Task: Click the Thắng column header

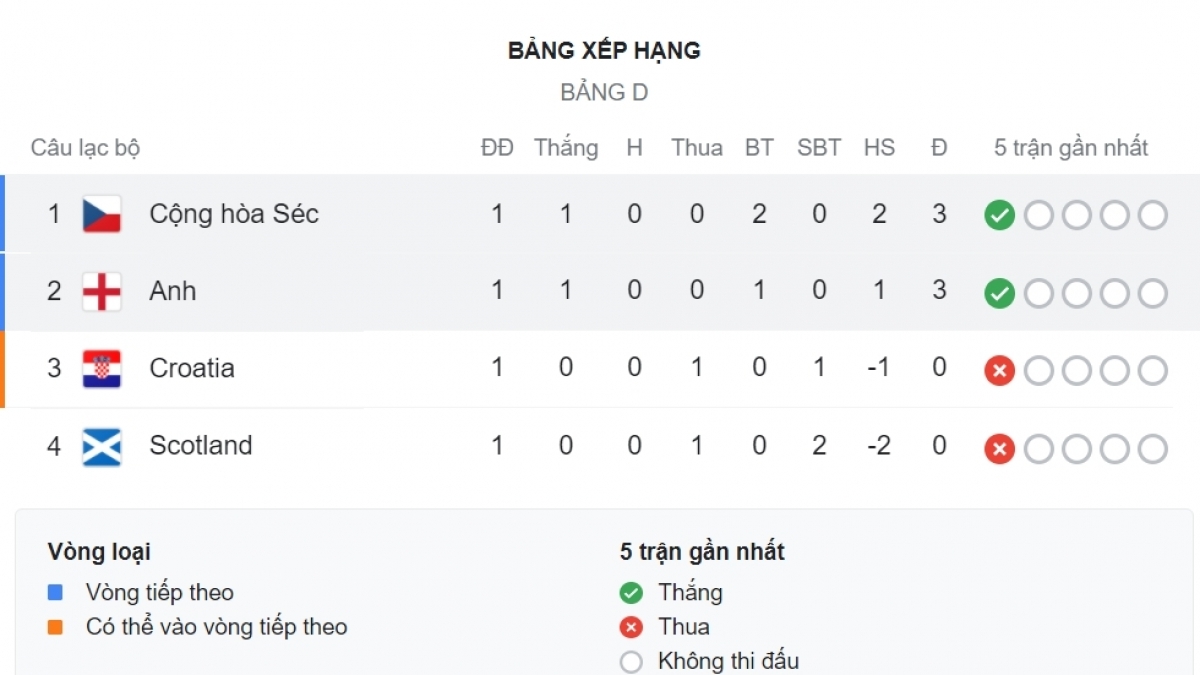Action: [x=566, y=148]
